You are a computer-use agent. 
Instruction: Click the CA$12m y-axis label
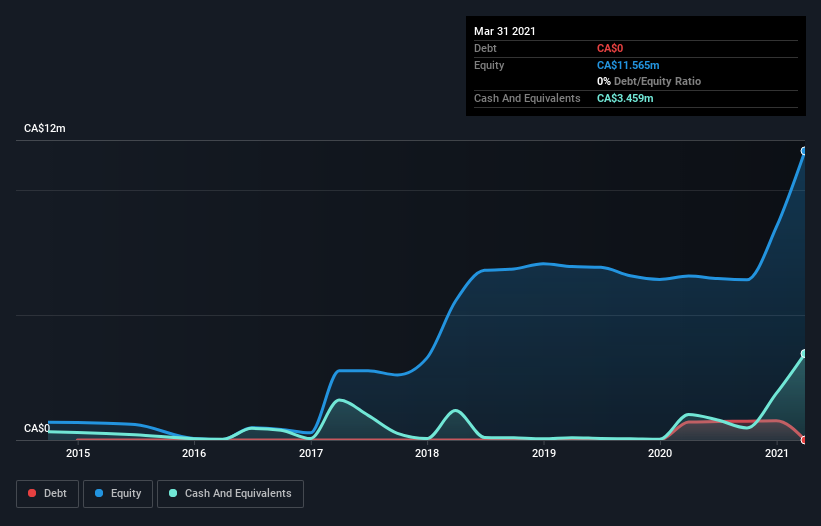pos(45,129)
